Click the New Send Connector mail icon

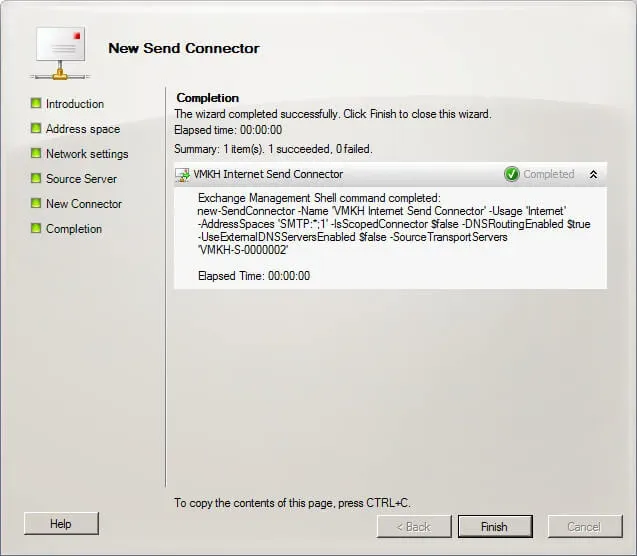[x=60, y=53]
